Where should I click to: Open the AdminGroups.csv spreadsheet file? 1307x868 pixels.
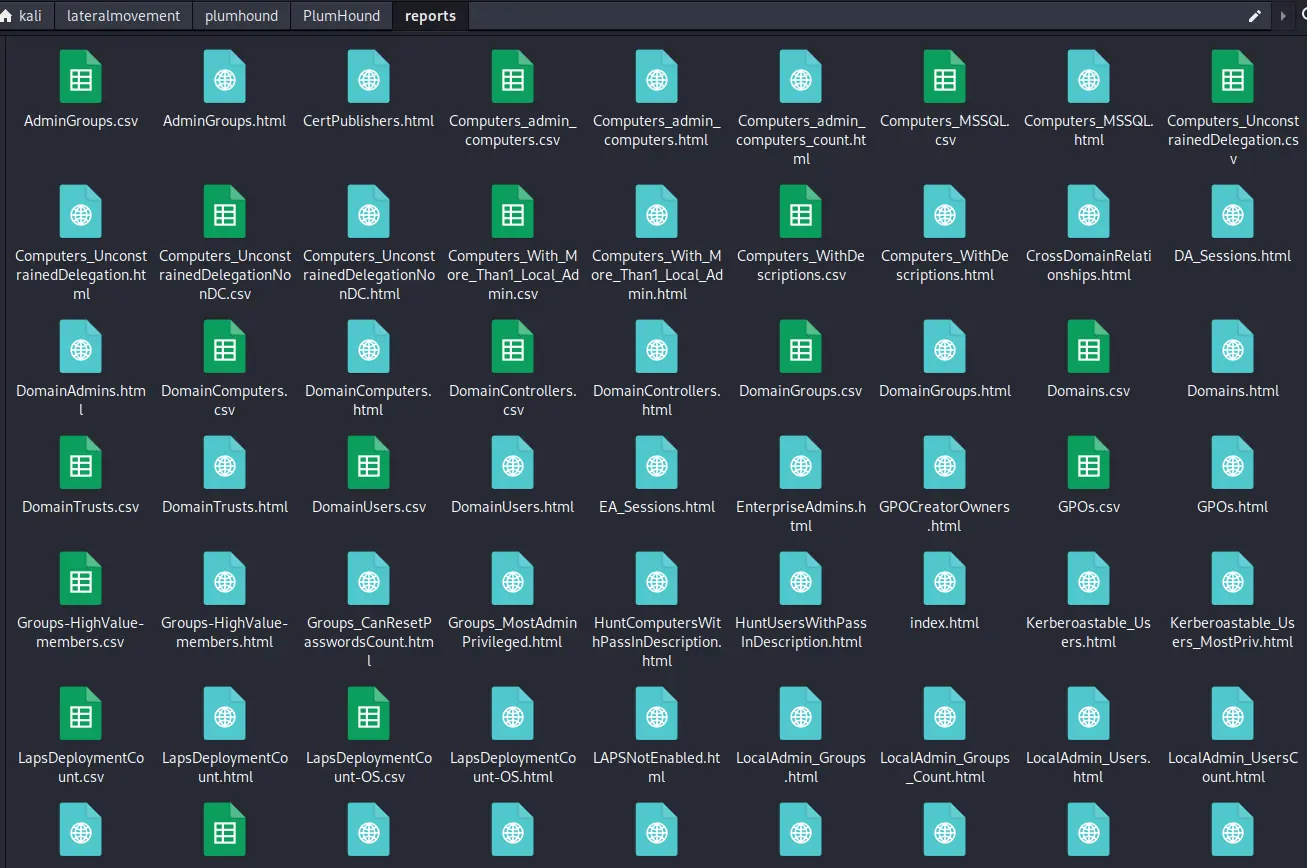tap(80, 77)
